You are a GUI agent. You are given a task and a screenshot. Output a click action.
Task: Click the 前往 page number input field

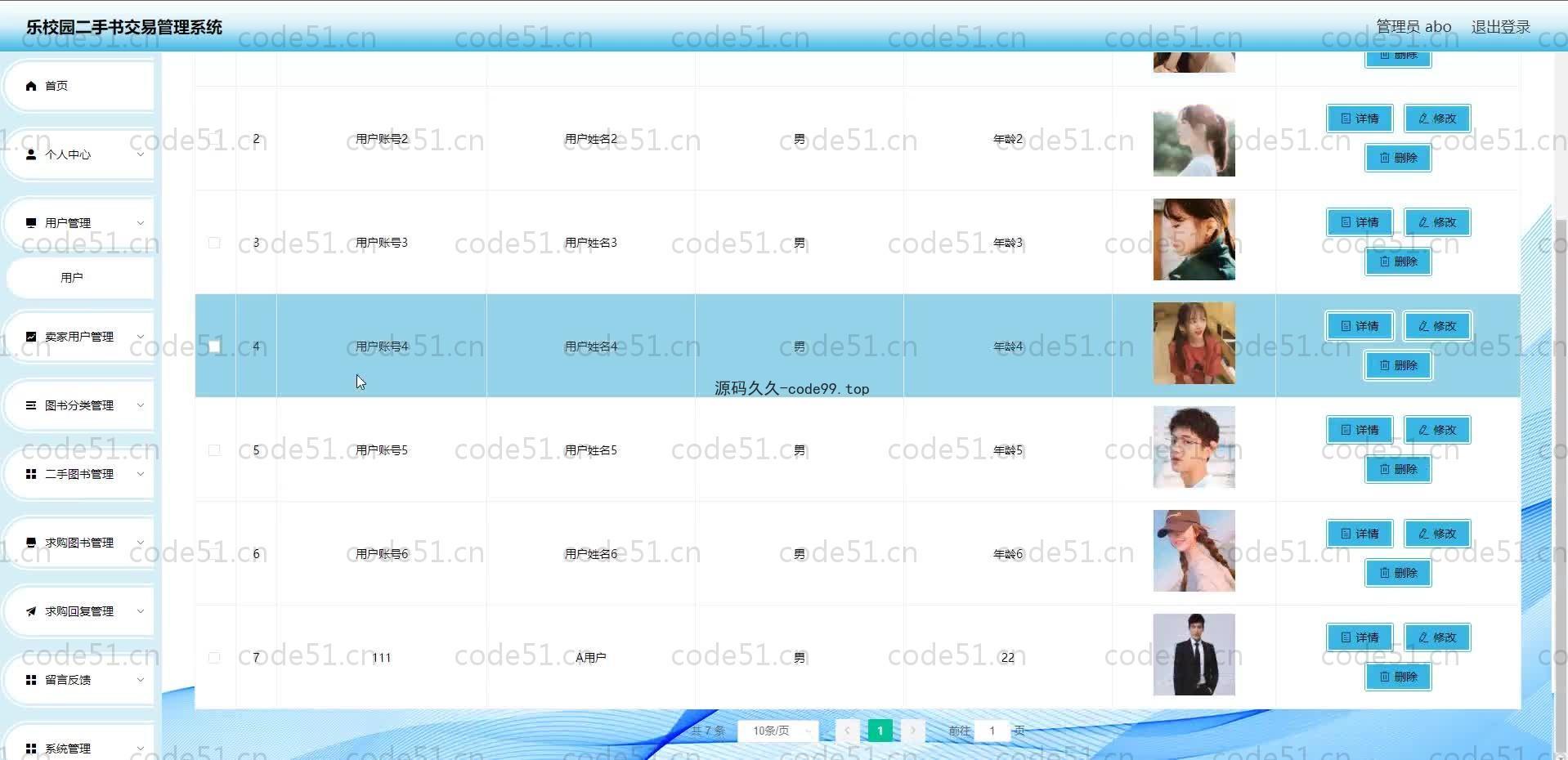[992, 731]
